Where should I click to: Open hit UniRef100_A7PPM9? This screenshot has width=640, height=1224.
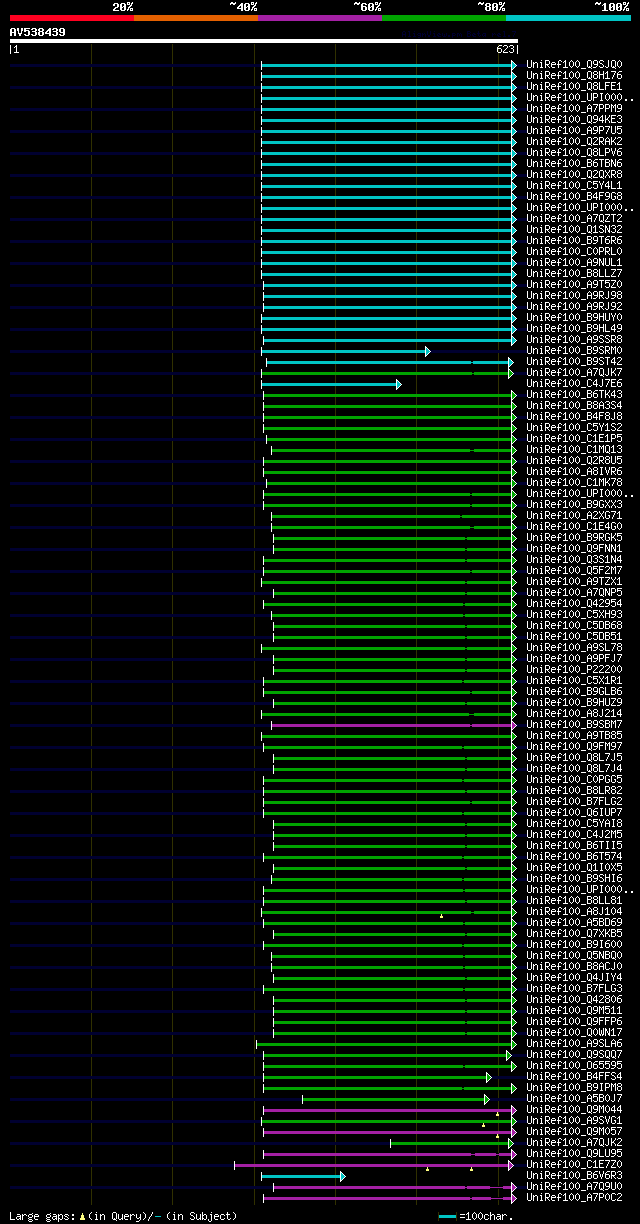pos(574,109)
